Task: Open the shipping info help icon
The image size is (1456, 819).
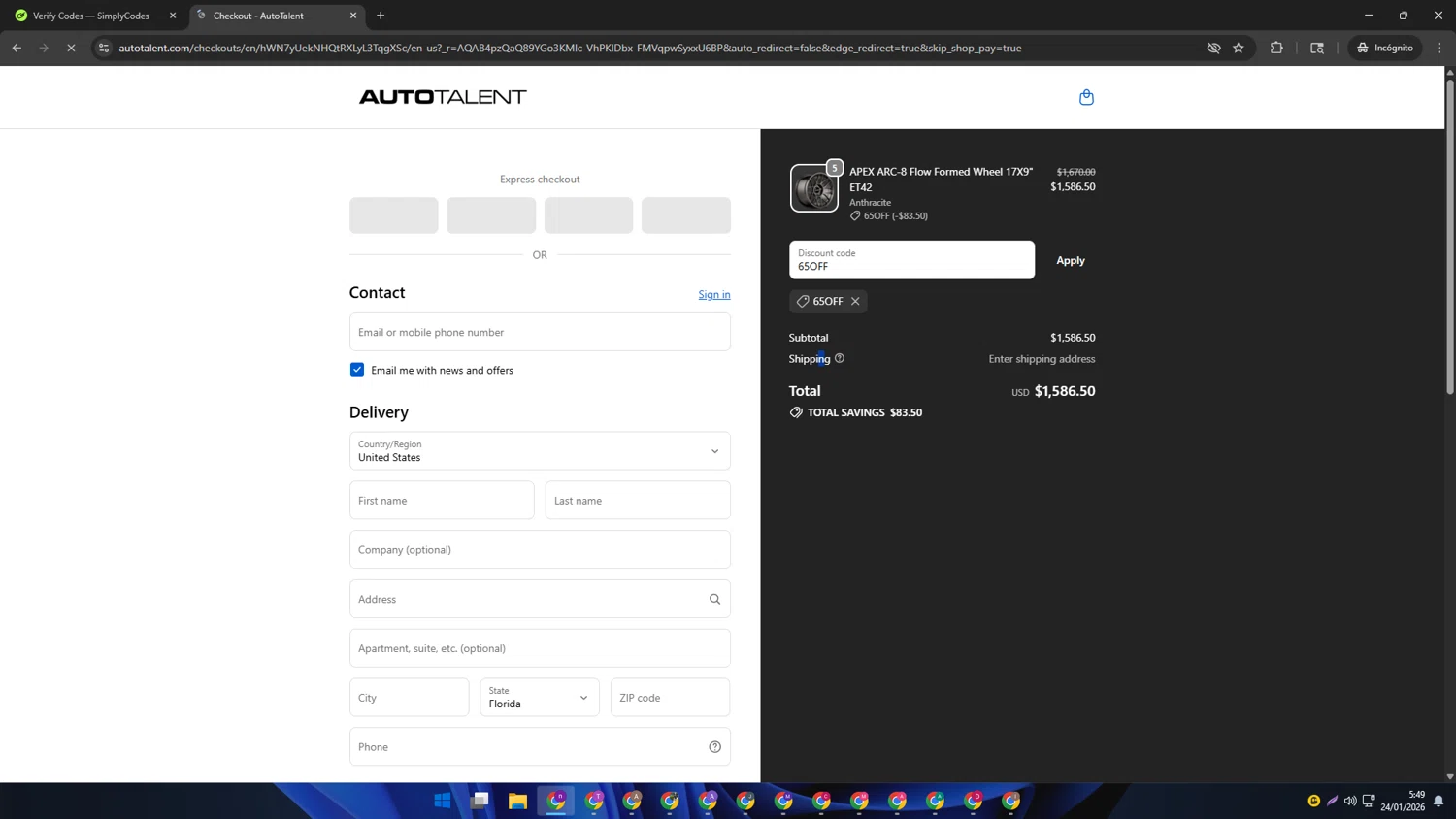Action: tap(840, 358)
